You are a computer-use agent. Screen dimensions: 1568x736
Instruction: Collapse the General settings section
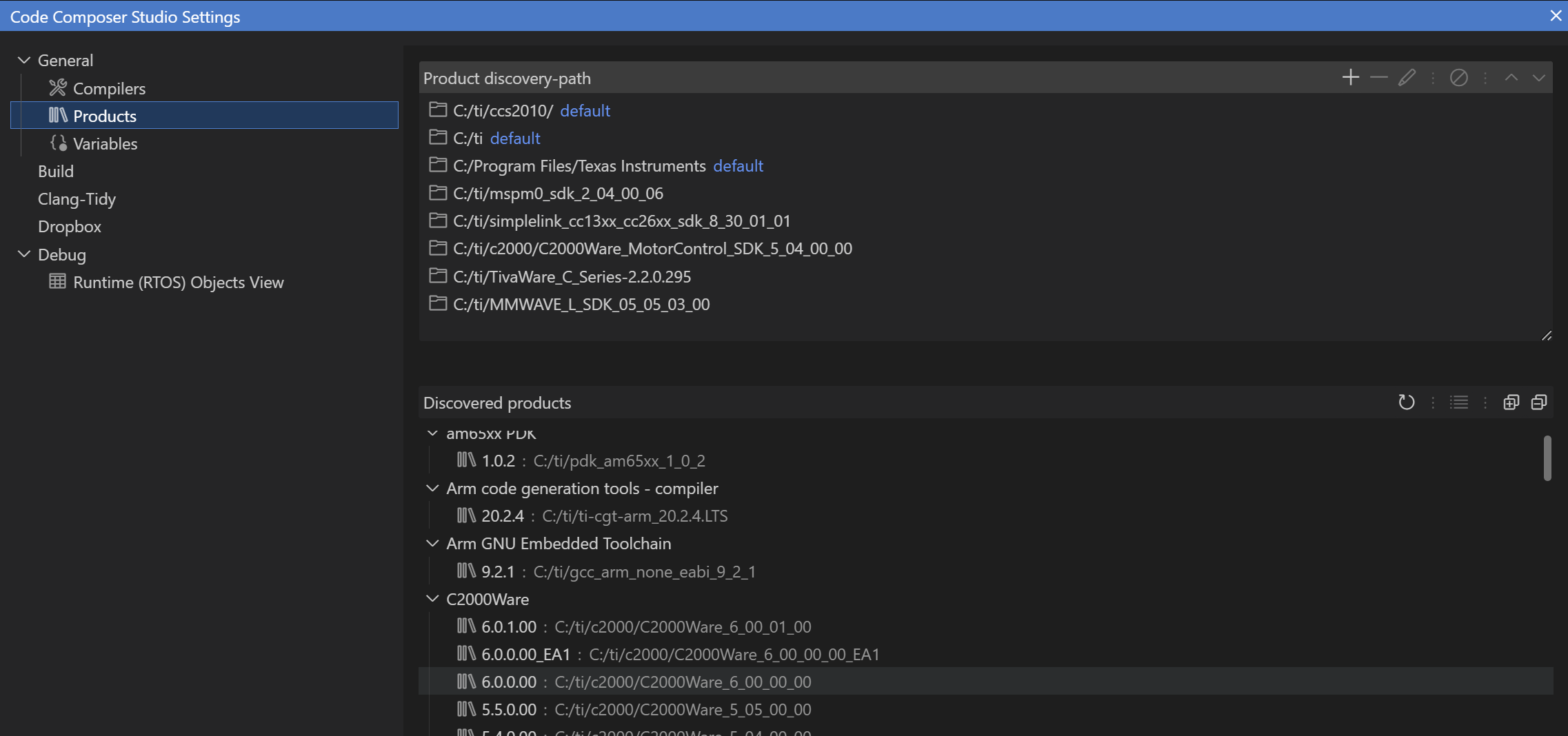coord(24,61)
